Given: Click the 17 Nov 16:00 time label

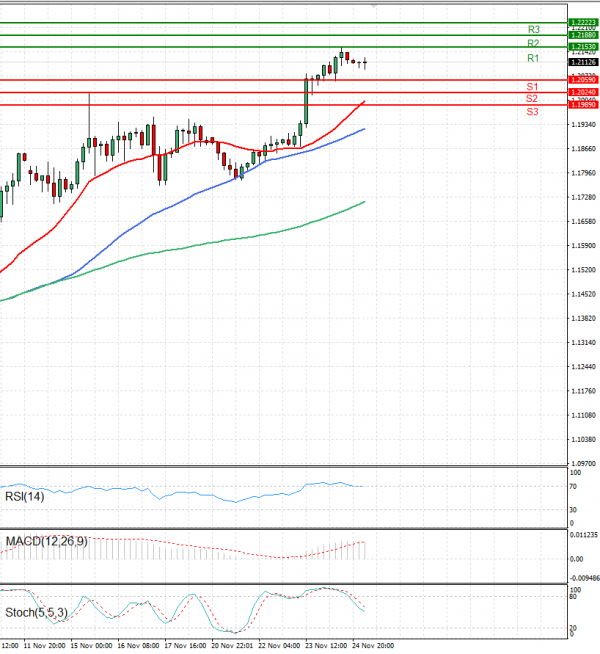Looking at the screenshot, I should click(x=186, y=646).
